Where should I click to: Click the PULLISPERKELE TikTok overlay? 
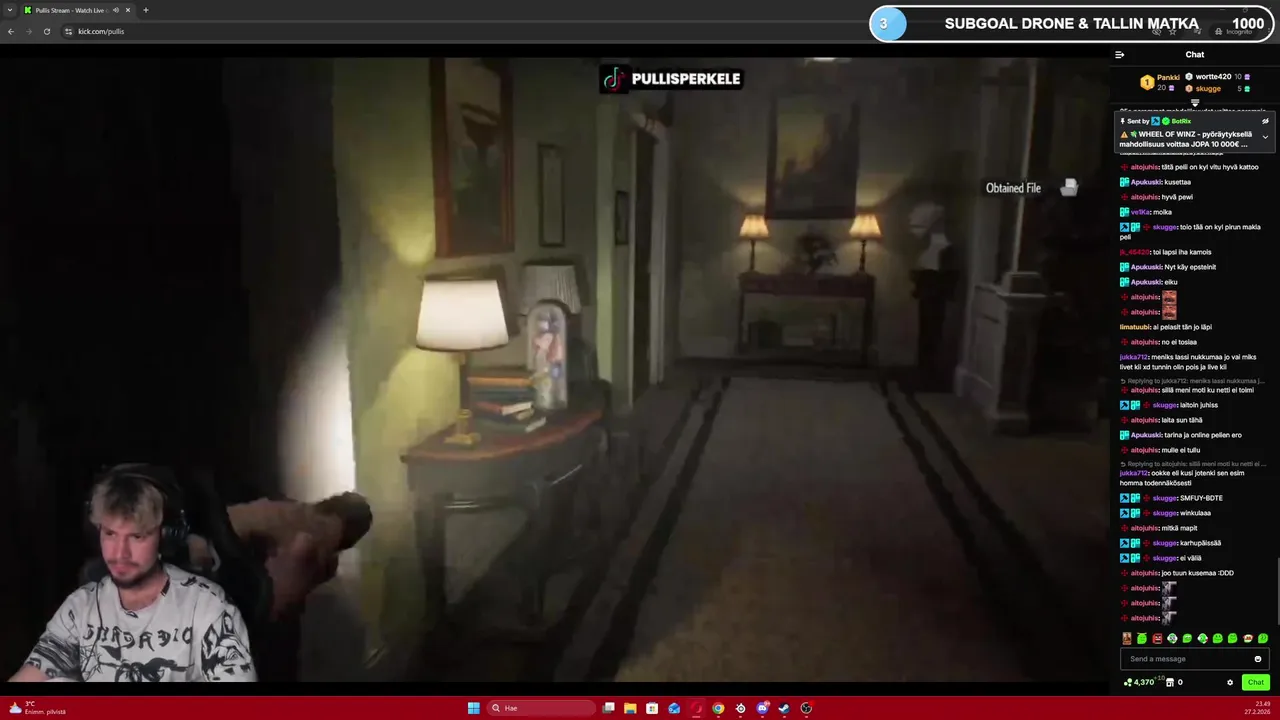[x=671, y=79]
